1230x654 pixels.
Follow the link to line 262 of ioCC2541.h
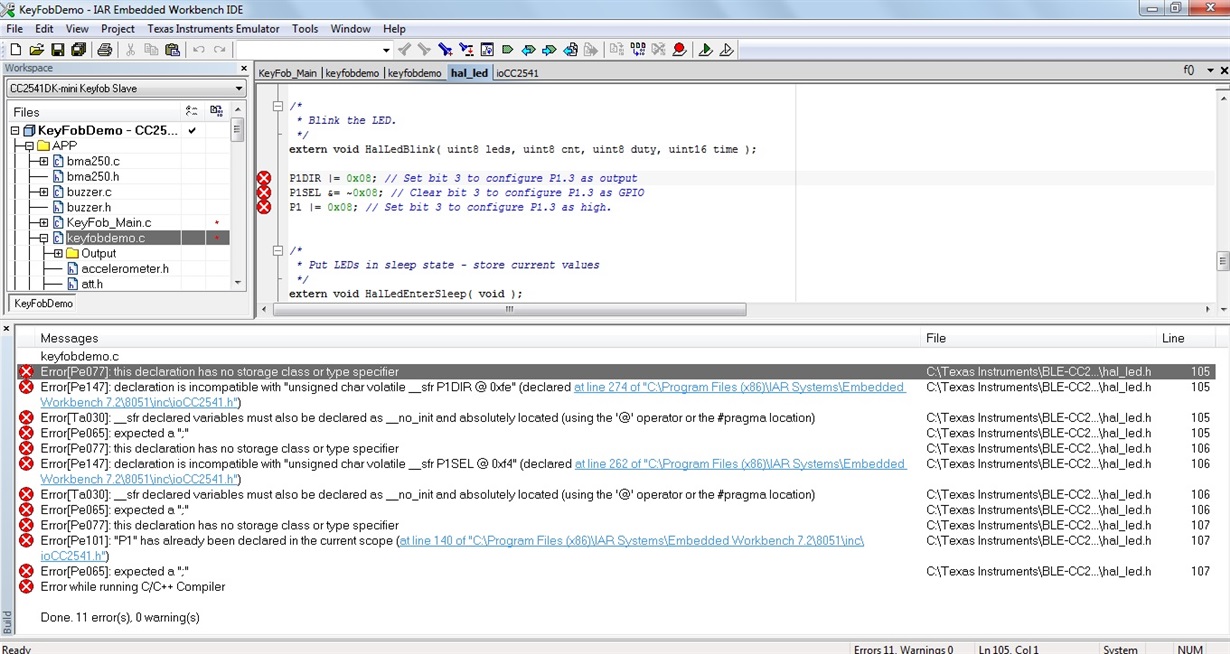point(741,464)
